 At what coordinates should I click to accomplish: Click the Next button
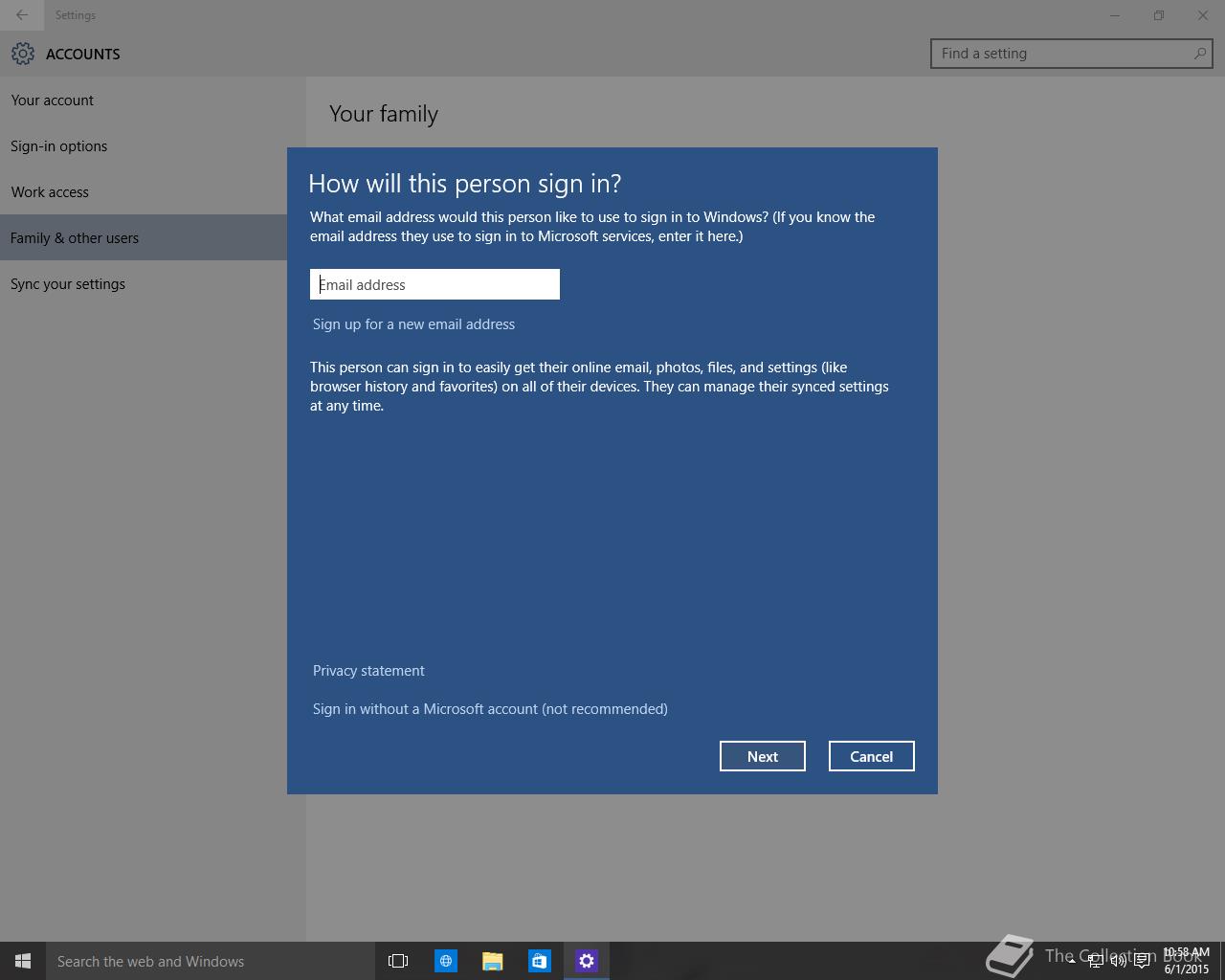point(763,756)
